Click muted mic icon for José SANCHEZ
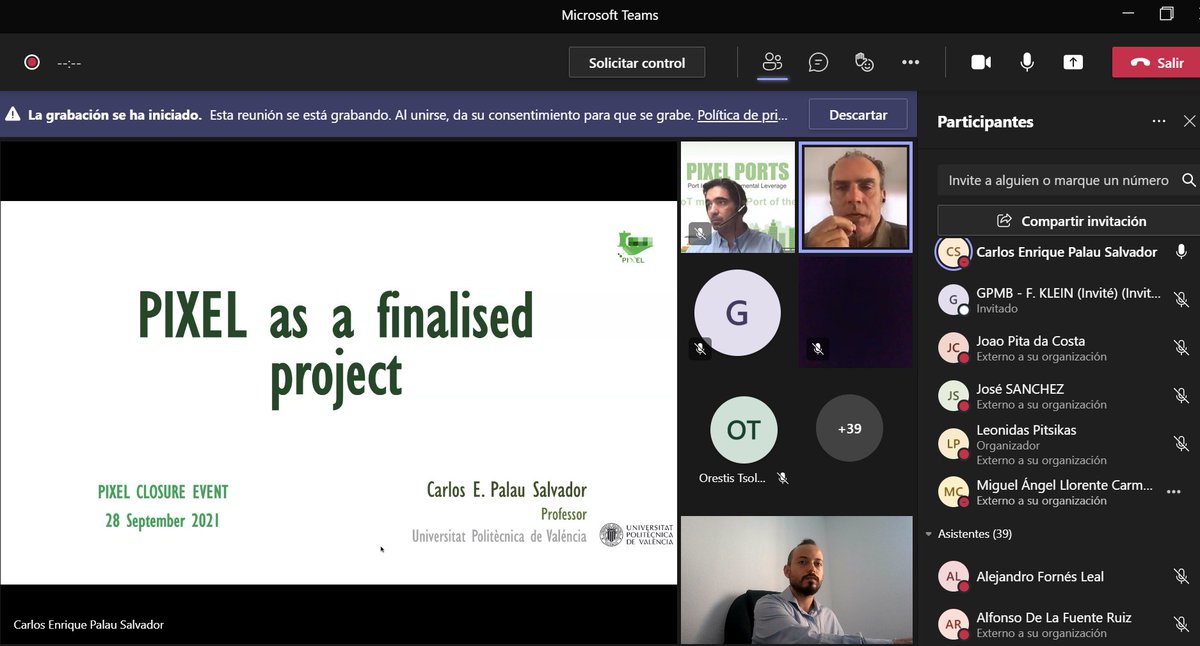 click(1181, 395)
